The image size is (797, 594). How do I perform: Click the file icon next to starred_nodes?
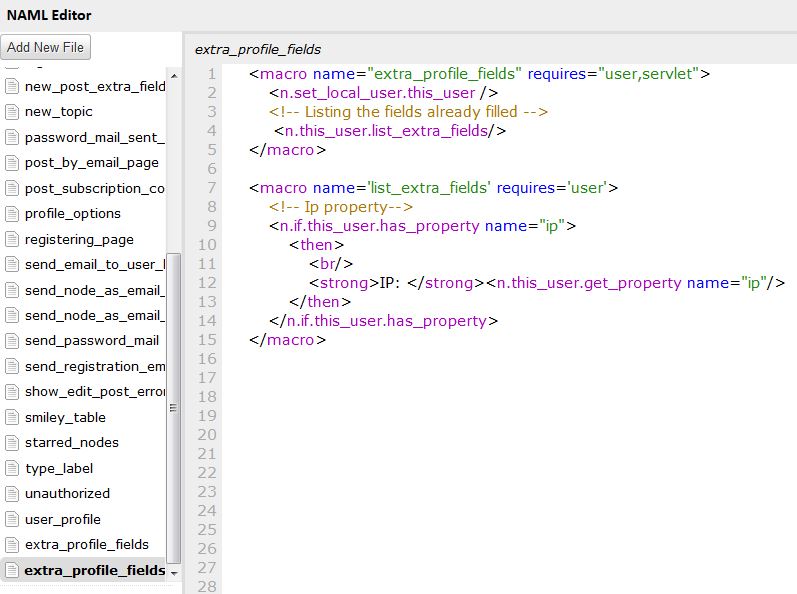pyautogui.click(x=12, y=443)
